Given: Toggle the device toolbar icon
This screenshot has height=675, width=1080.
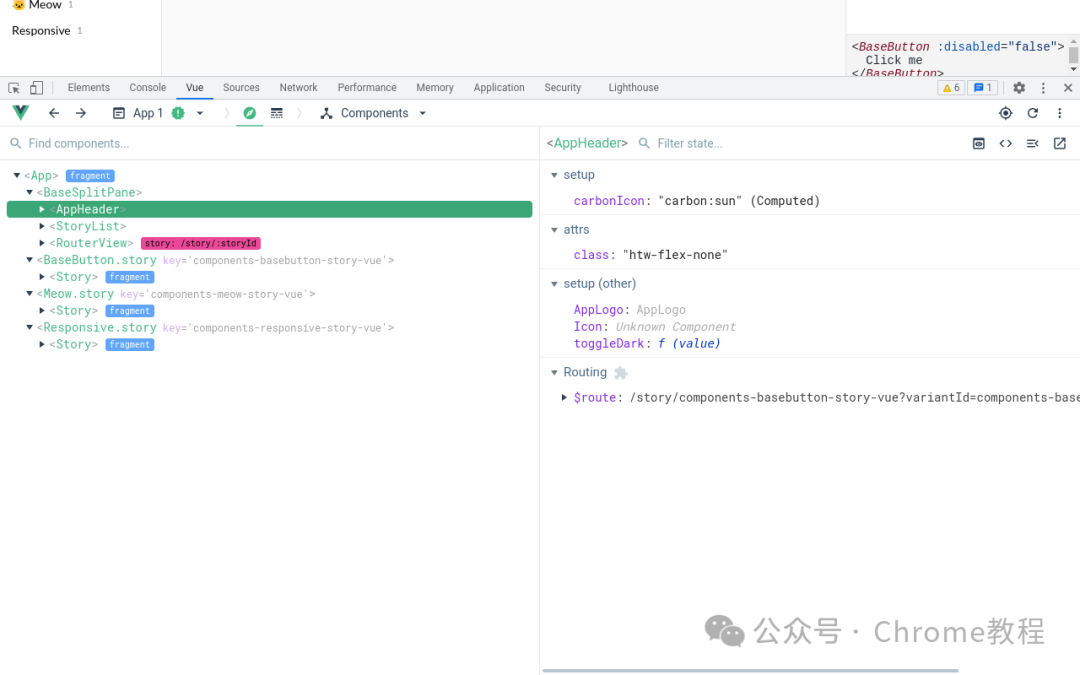Looking at the screenshot, I should tap(37, 88).
